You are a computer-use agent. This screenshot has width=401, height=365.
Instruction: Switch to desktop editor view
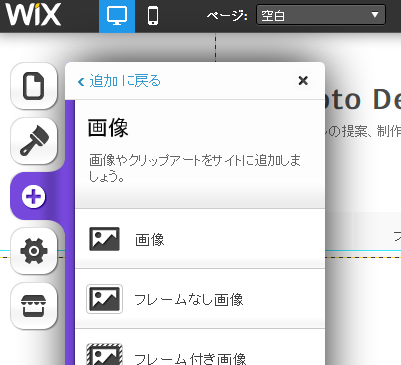coord(117,16)
